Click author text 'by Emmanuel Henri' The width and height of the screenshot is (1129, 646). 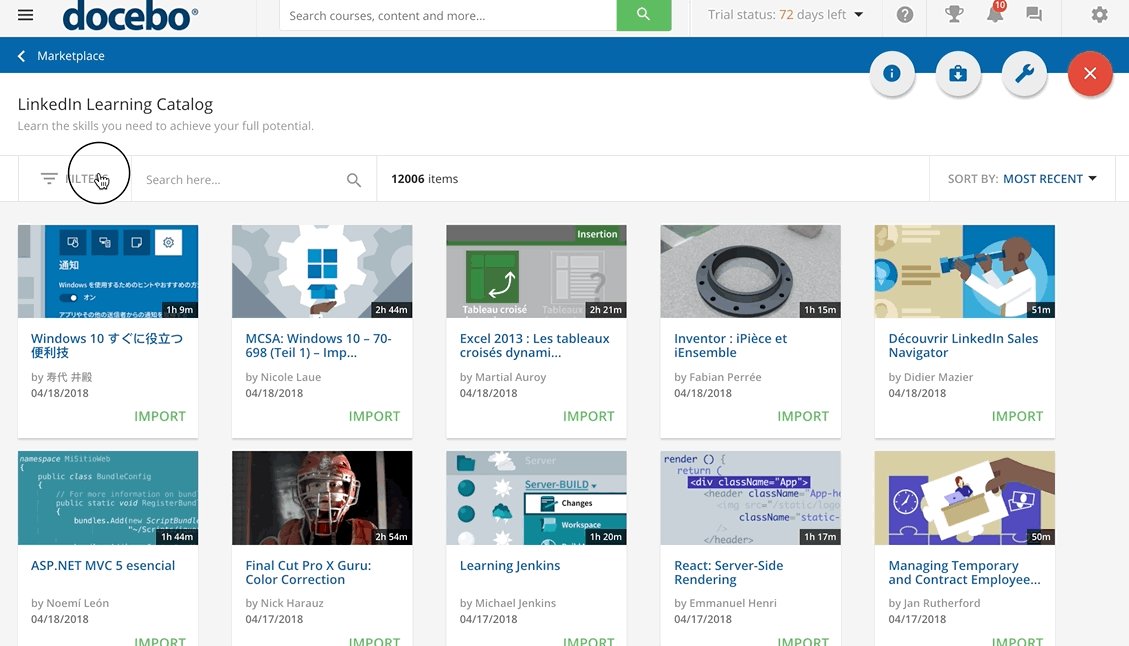point(725,603)
